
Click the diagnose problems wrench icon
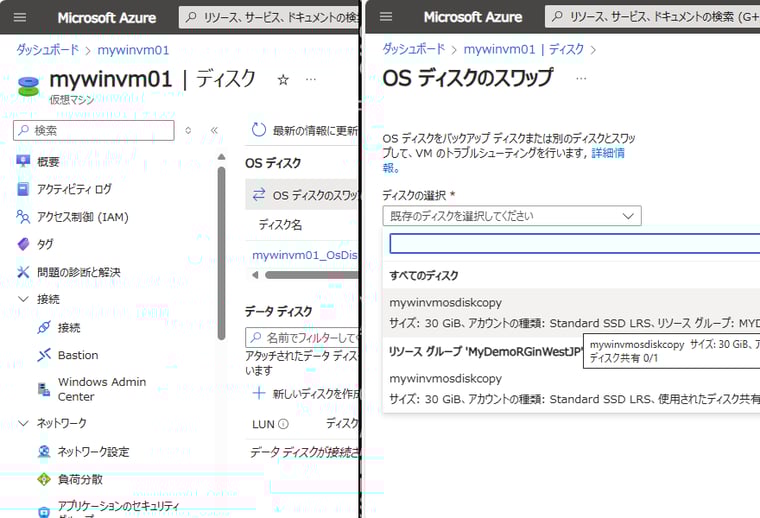tap(23, 272)
